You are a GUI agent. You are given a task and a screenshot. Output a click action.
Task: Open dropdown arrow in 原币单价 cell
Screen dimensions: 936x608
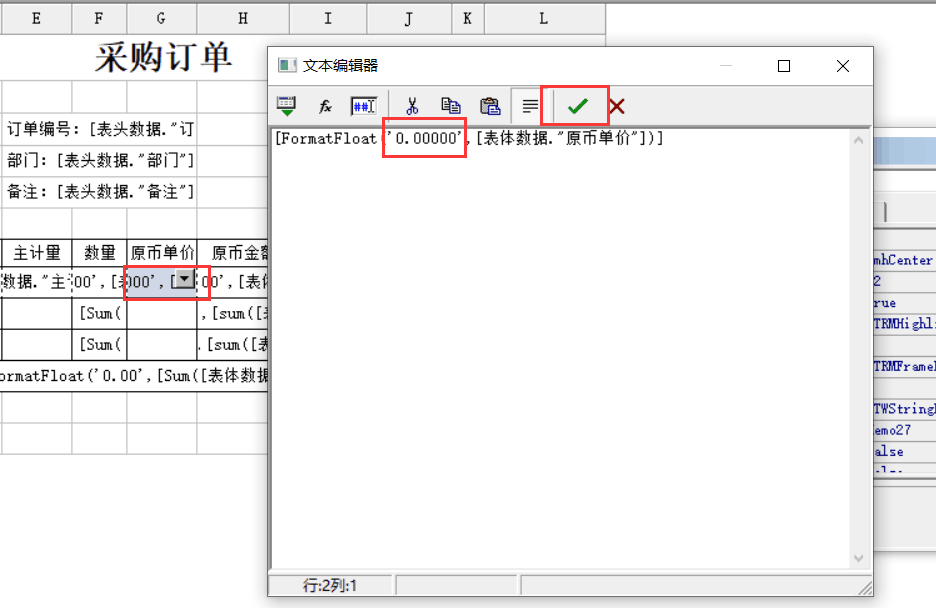tap(183, 281)
